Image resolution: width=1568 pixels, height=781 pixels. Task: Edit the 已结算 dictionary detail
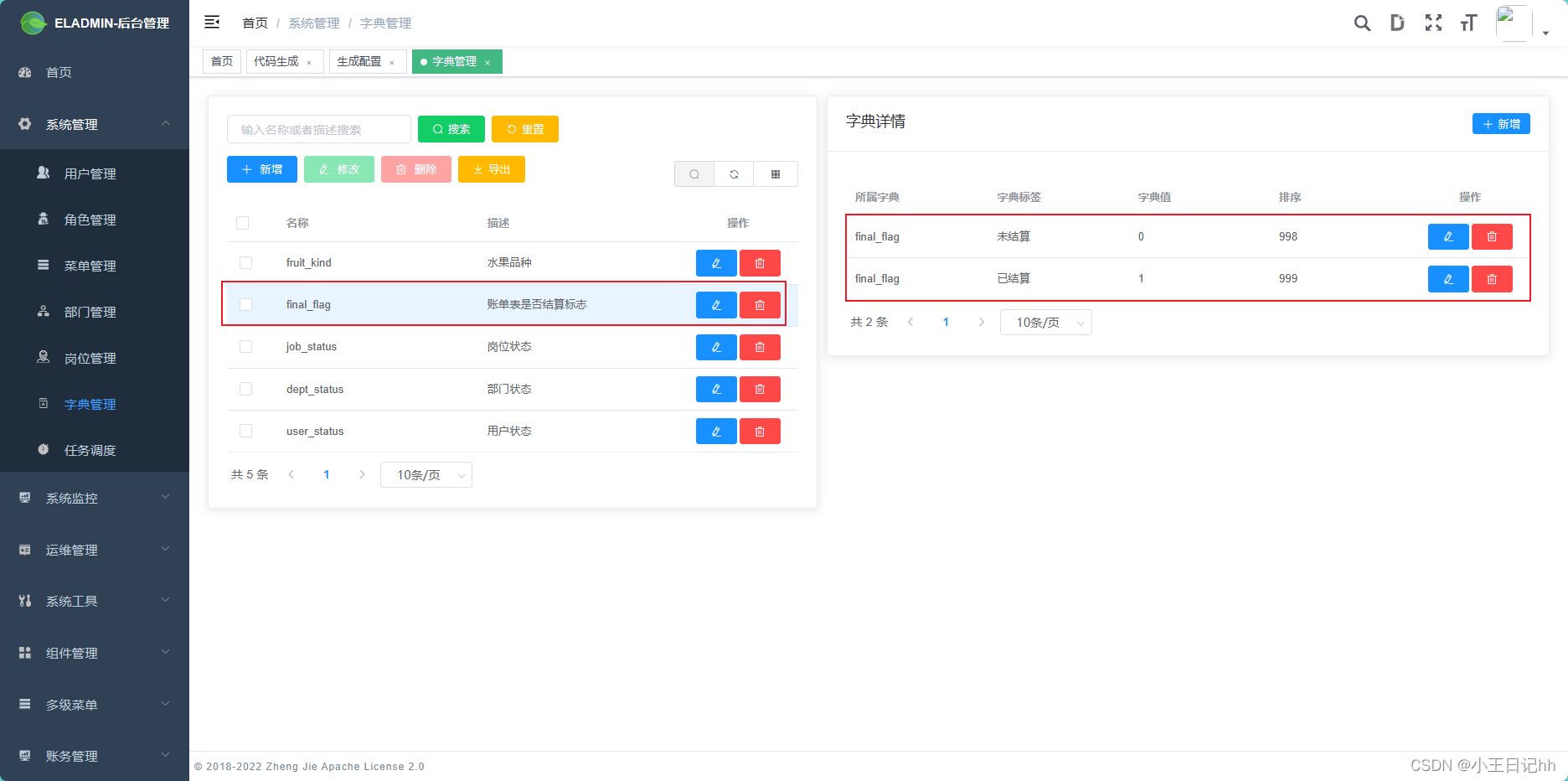(1448, 279)
